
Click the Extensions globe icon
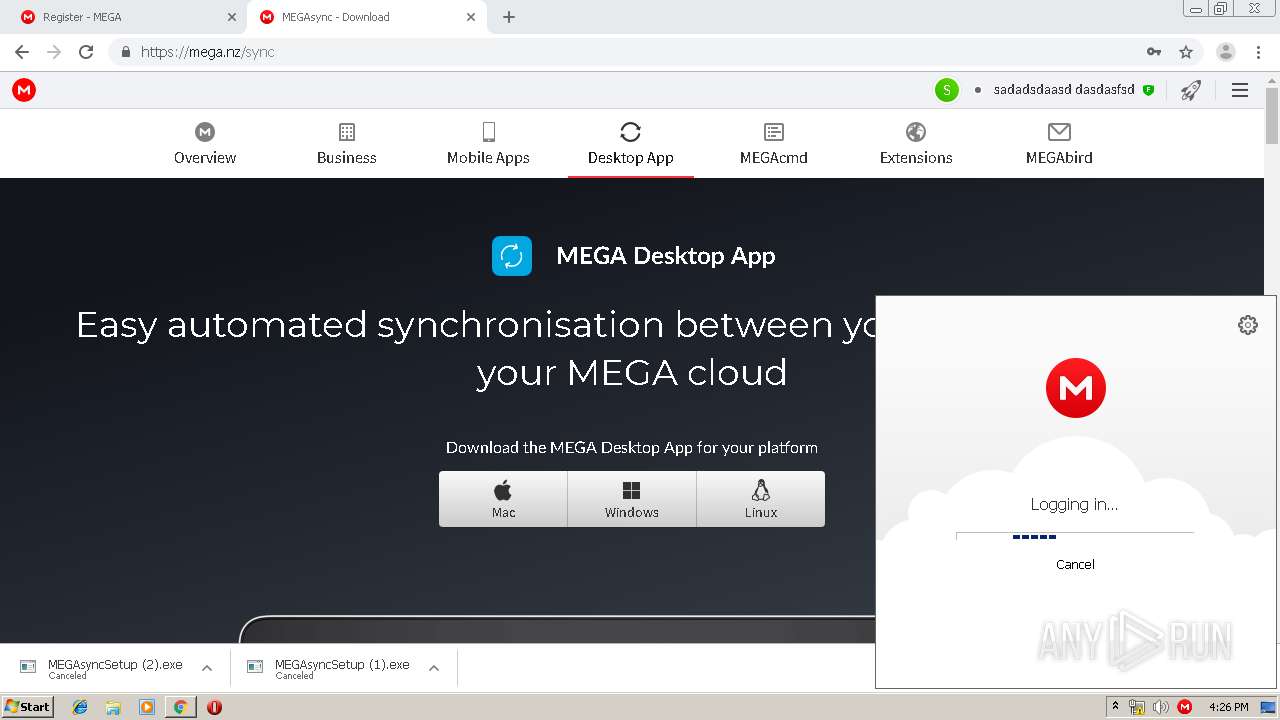click(916, 132)
